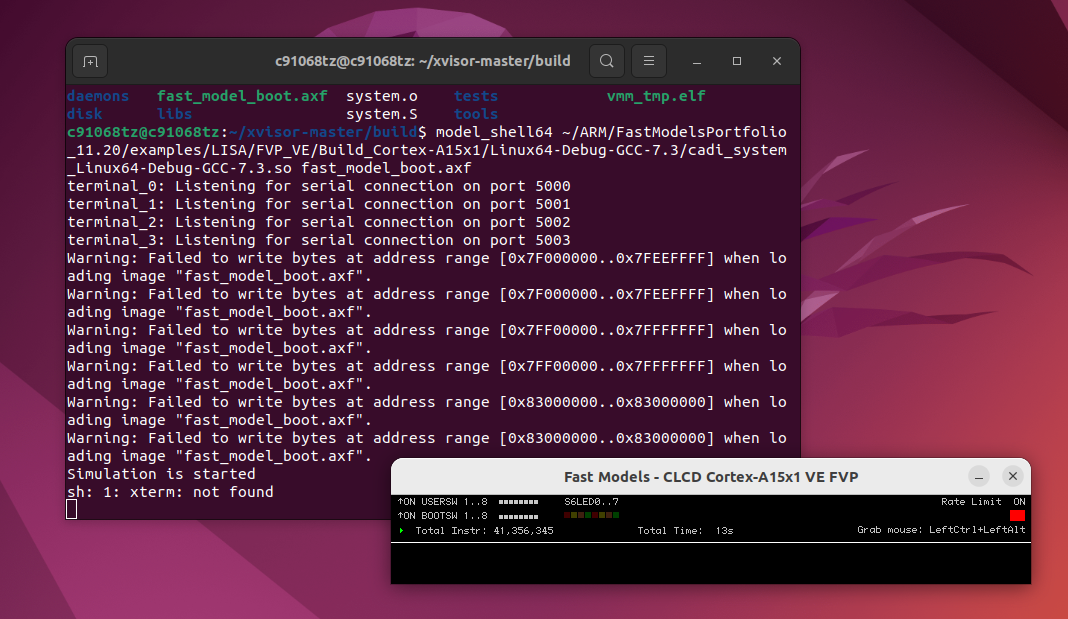Click USERSW switch 8
This screenshot has height=619, width=1068.
[x=538, y=502]
